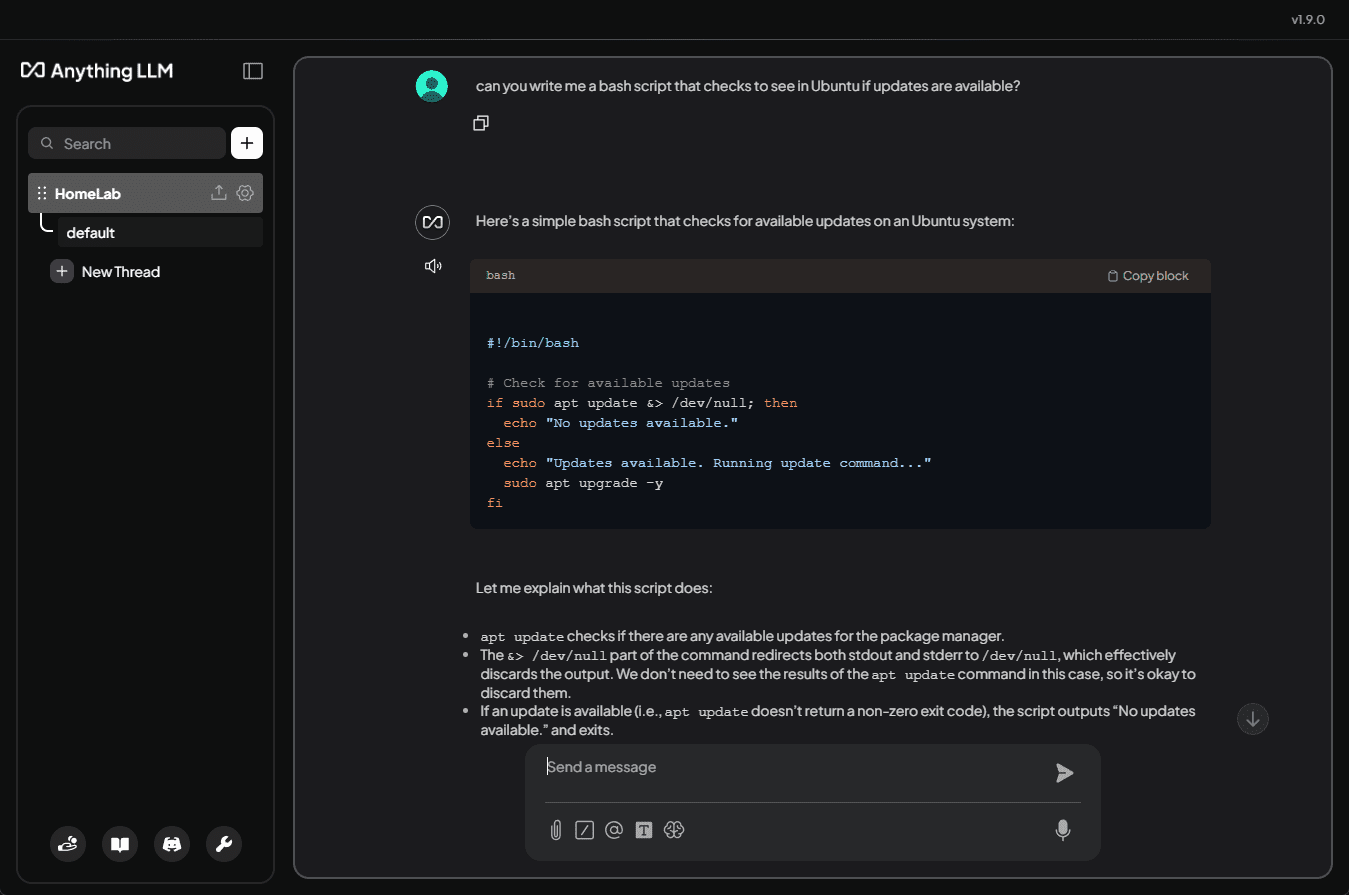Start voice input with the microphone icon
Viewport: 1349px width, 895px height.
click(1063, 830)
